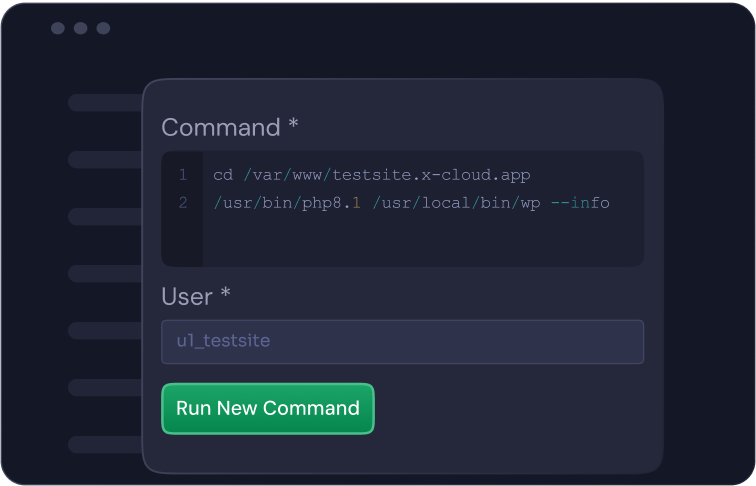Screen dimensions: 756x486
Task: Click the --info flag in the command
Action: (580, 203)
